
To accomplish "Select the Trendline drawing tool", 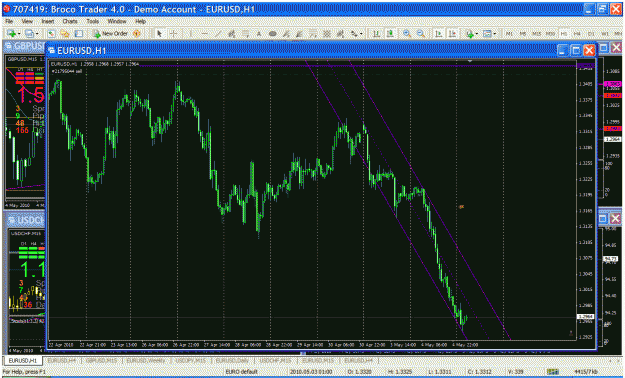I will 218,34.
